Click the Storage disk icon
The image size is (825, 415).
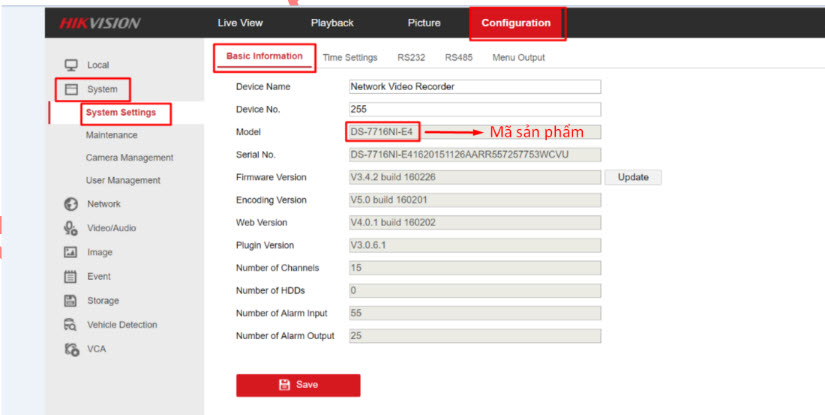[x=71, y=300]
